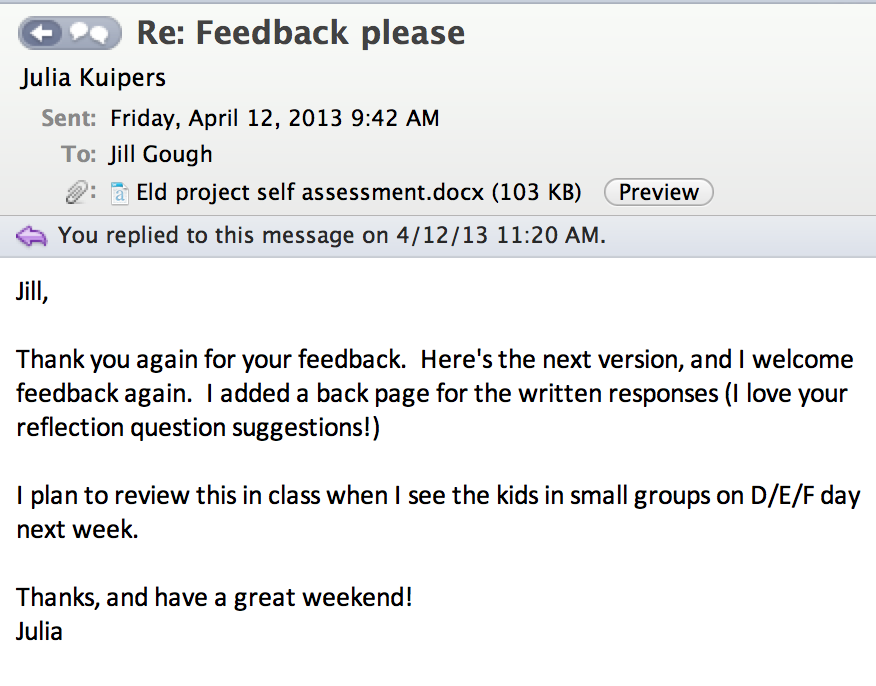Select sender name Julia Kuipers

click(93, 78)
